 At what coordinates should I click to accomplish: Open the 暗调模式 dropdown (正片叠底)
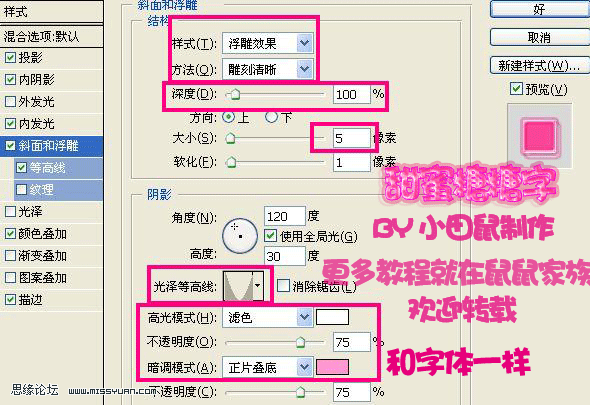click(268, 367)
